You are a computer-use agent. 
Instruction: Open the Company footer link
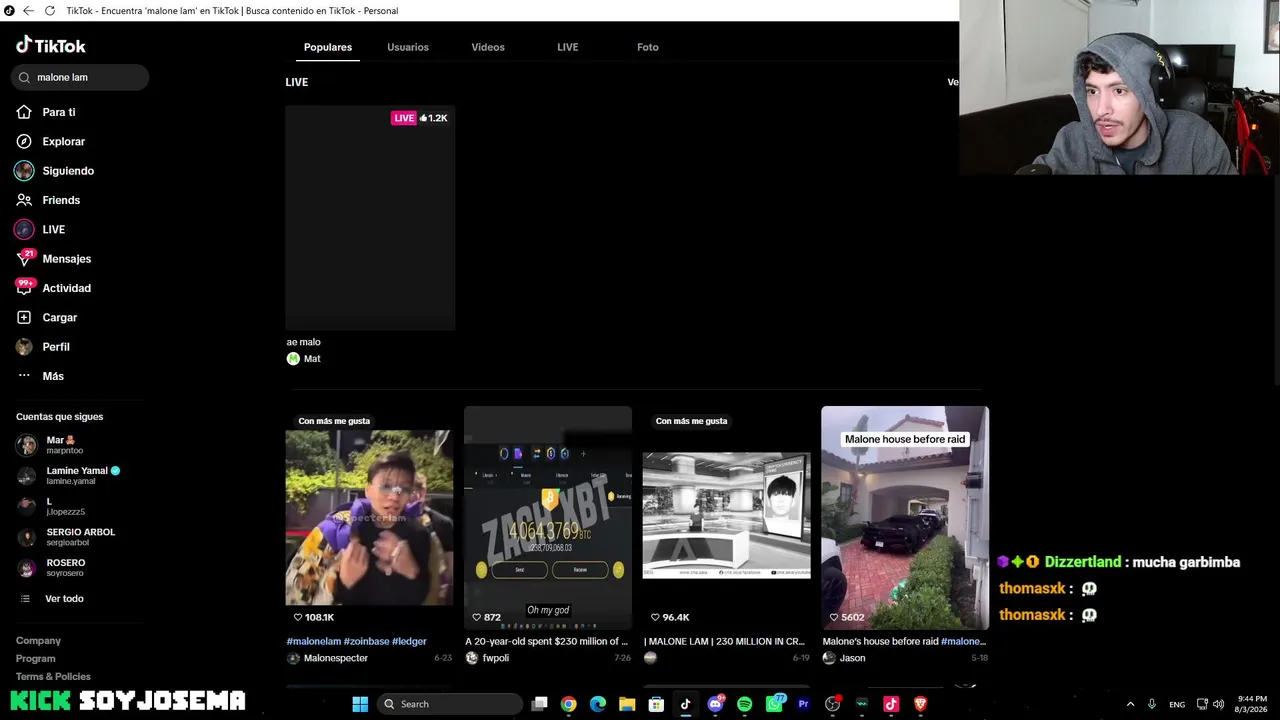[x=38, y=641]
